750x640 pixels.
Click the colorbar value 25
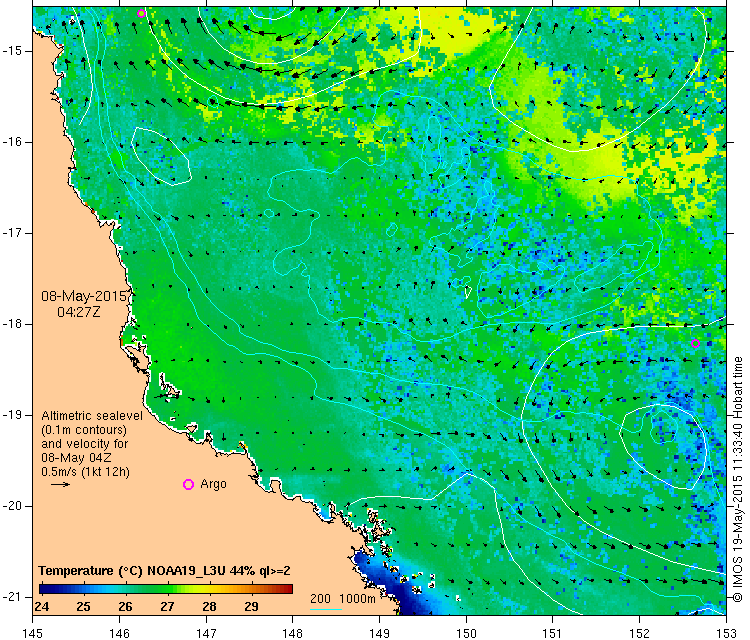pos(83,607)
